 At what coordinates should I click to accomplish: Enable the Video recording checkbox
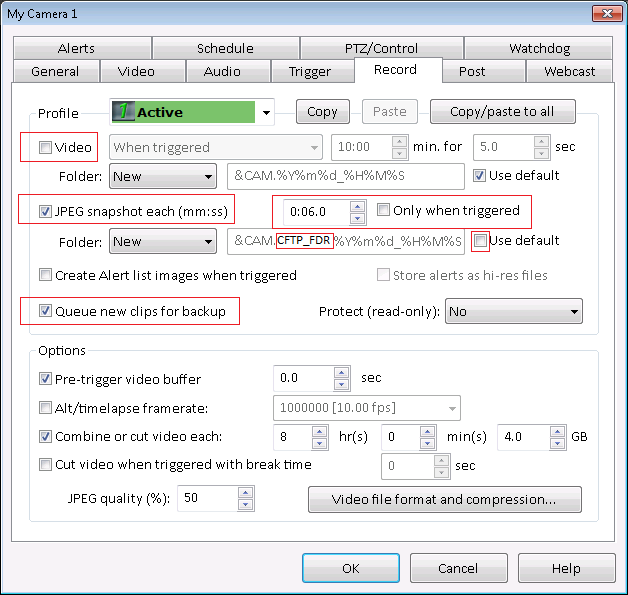[45, 148]
